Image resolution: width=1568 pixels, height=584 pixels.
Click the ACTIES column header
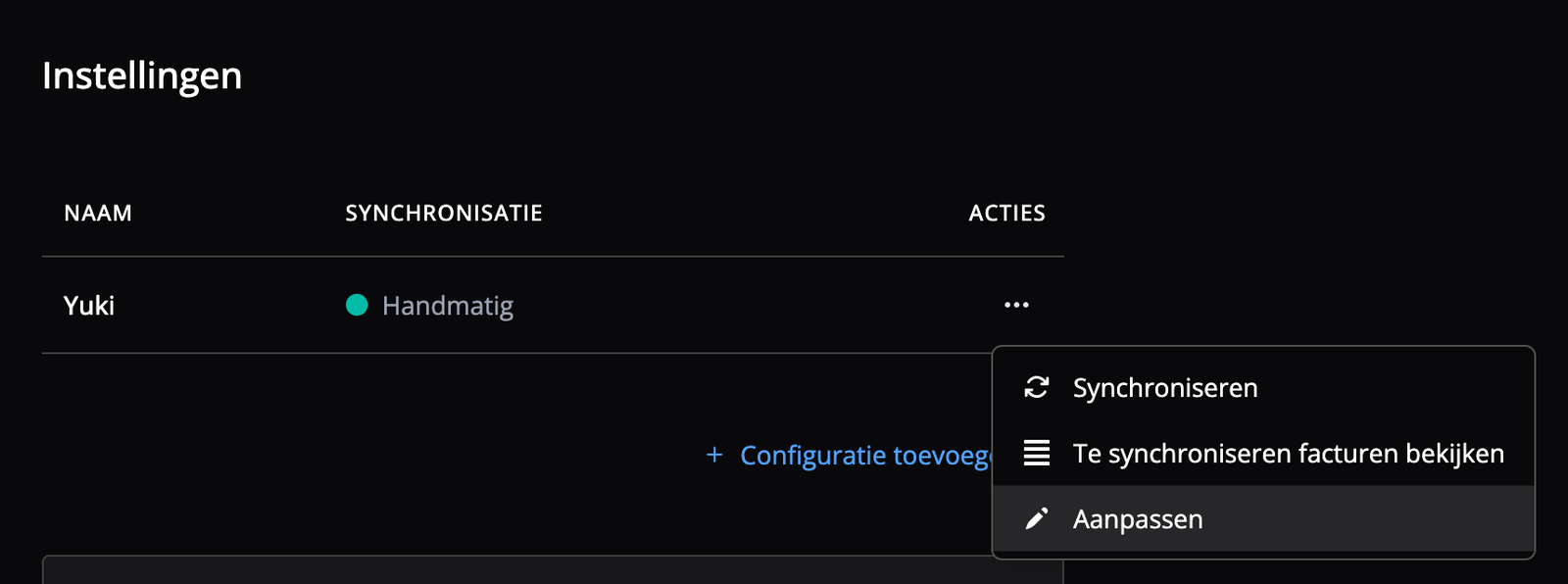point(1006,213)
